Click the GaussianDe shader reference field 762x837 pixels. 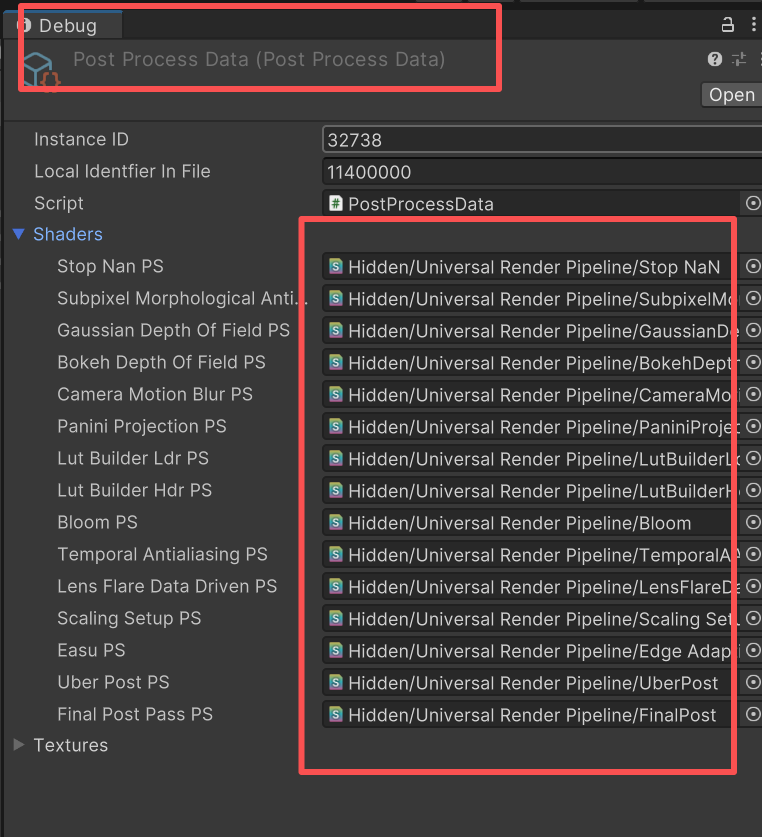(531, 330)
